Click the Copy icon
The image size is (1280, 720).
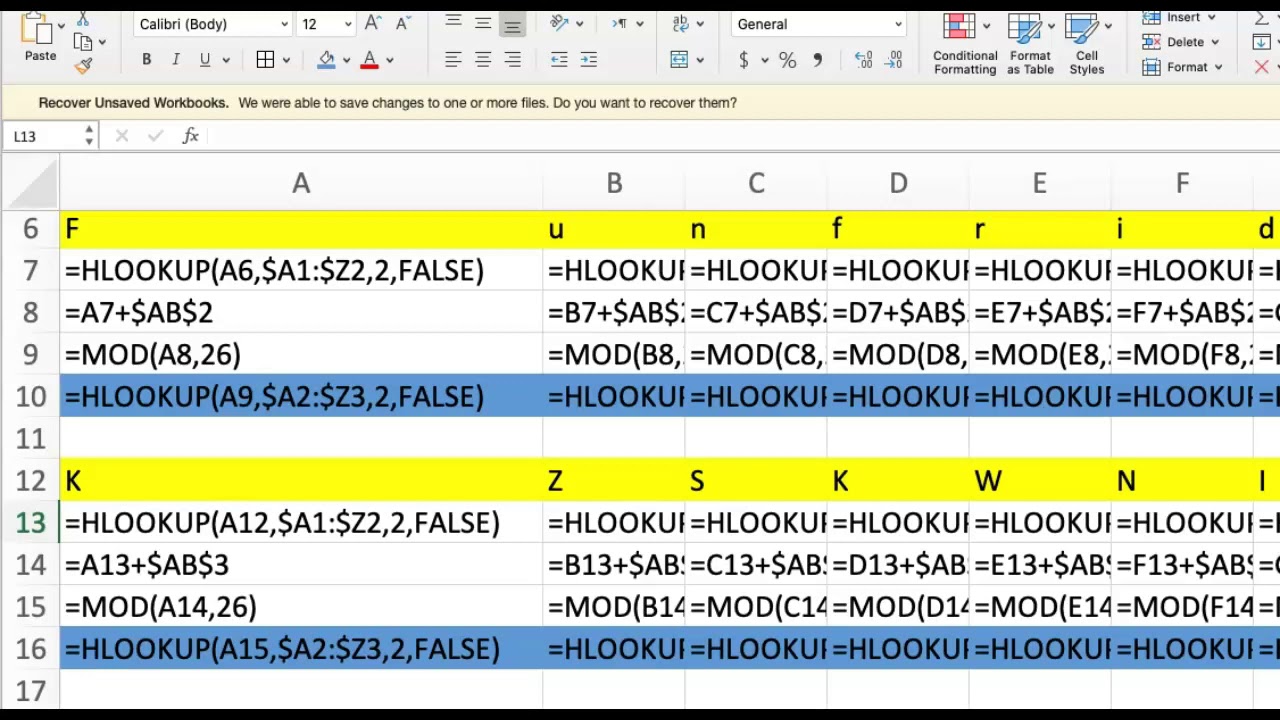click(83, 42)
